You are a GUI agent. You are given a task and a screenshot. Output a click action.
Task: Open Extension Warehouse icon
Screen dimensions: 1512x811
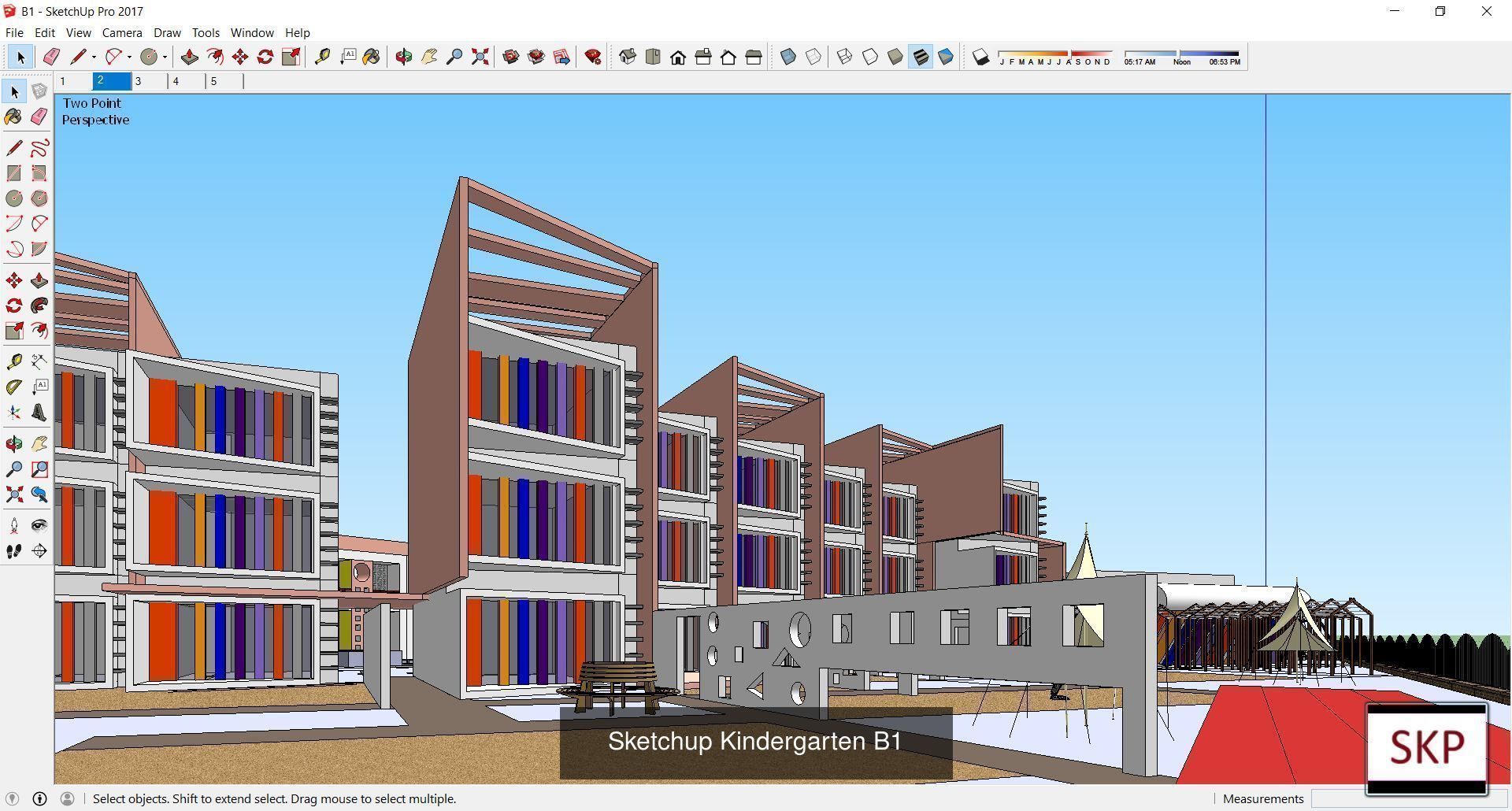(x=535, y=57)
